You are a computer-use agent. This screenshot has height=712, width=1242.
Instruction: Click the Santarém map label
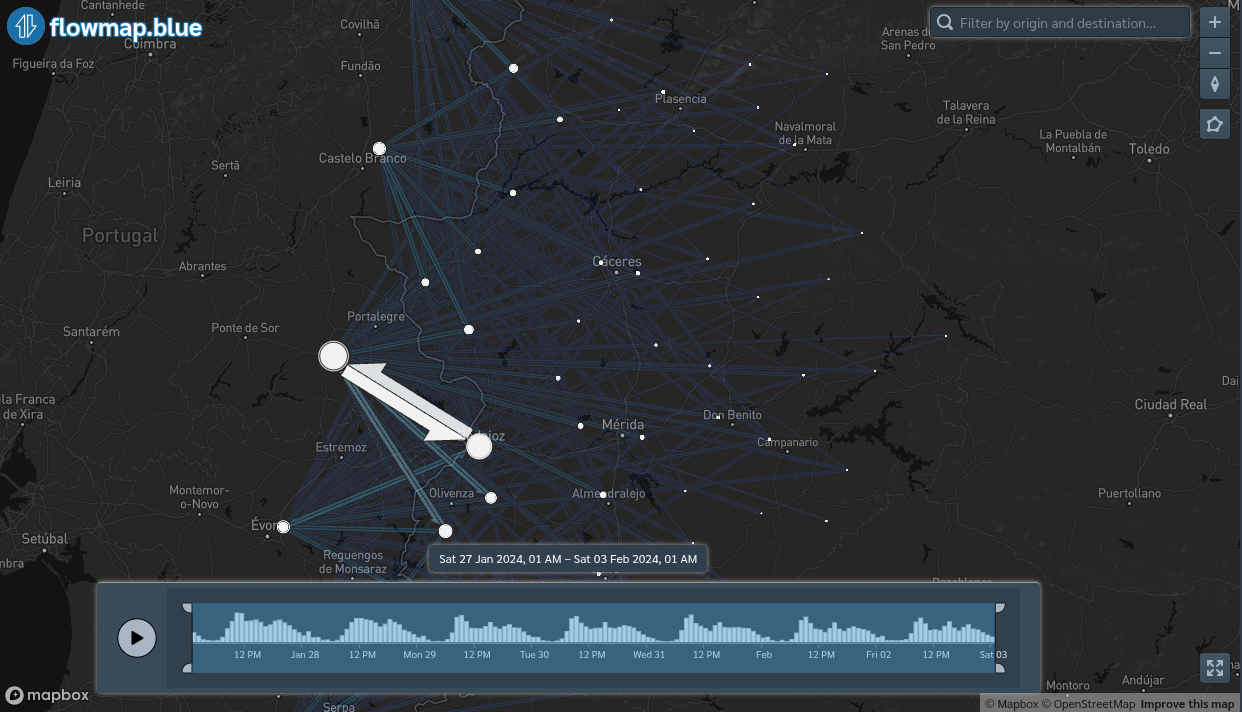tap(91, 332)
